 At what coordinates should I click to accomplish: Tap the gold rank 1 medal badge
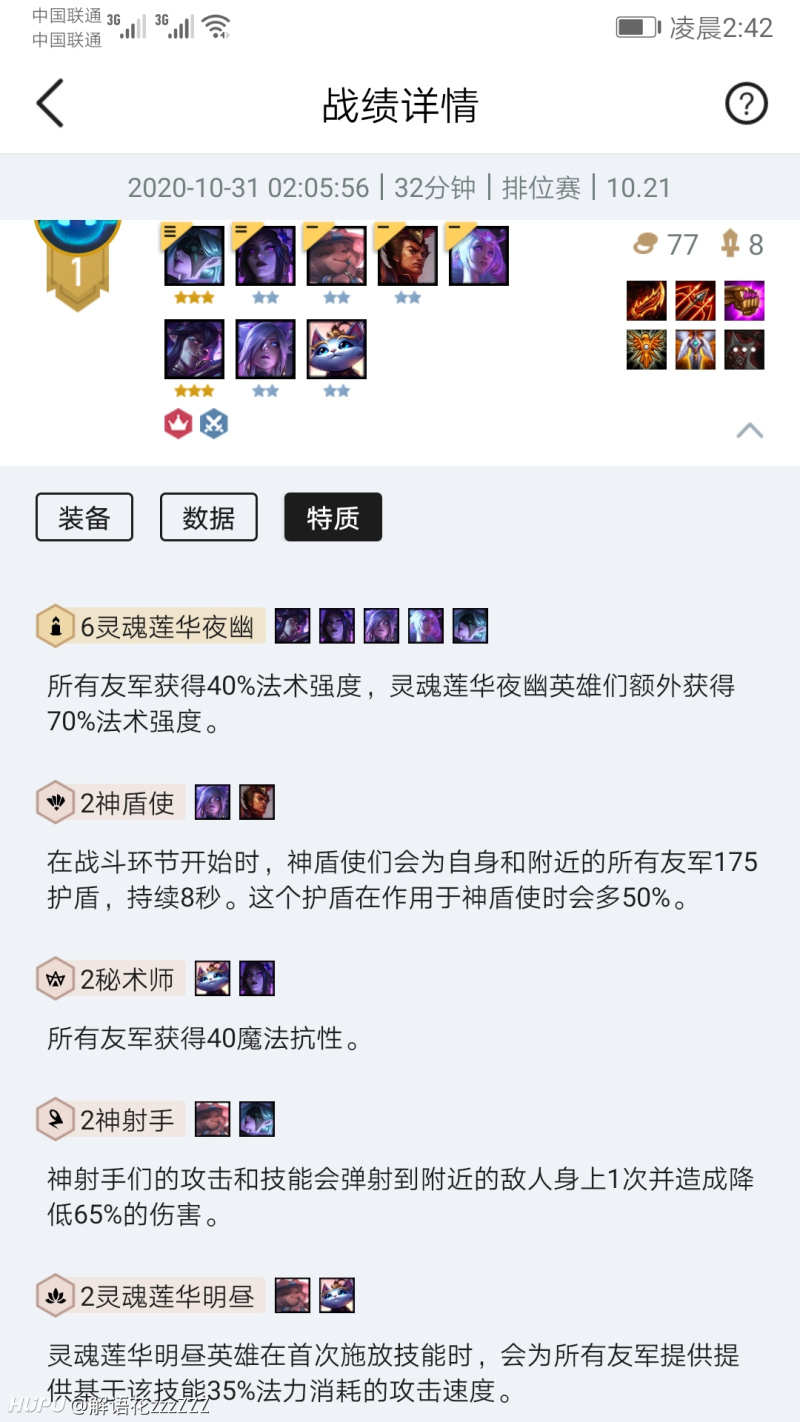pos(78,262)
